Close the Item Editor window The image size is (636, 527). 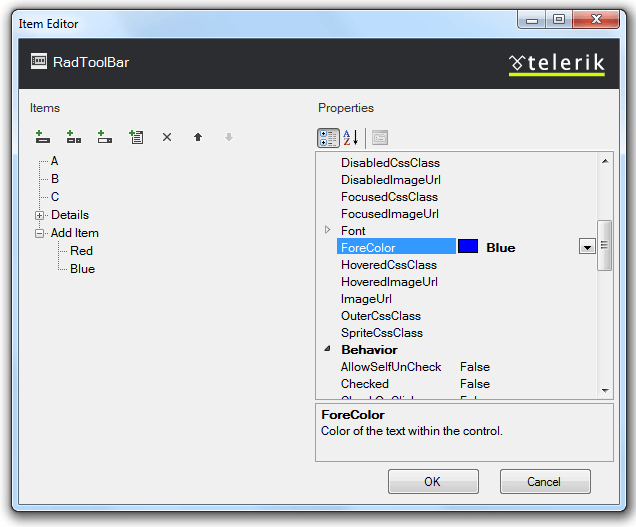[x=595, y=19]
